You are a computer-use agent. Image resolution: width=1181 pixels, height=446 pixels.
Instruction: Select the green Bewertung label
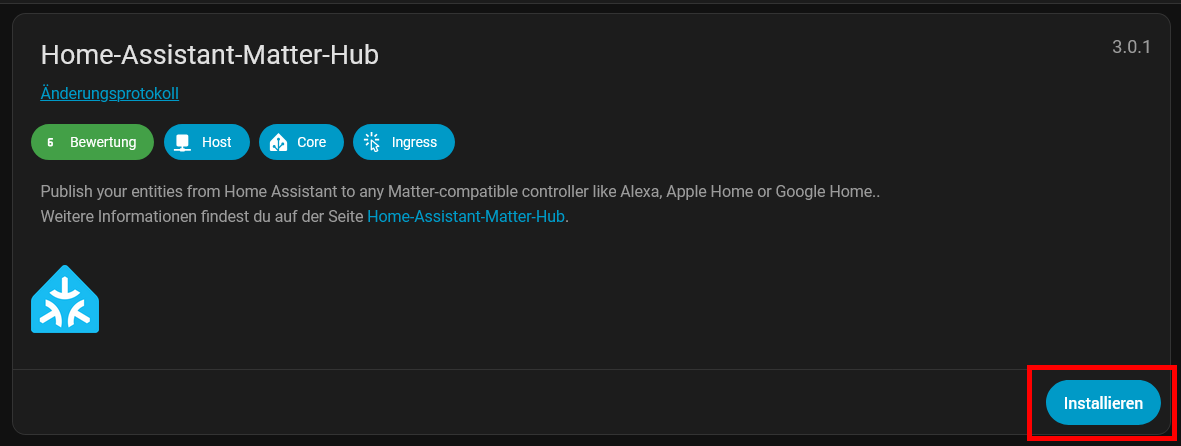coord(103,142)
